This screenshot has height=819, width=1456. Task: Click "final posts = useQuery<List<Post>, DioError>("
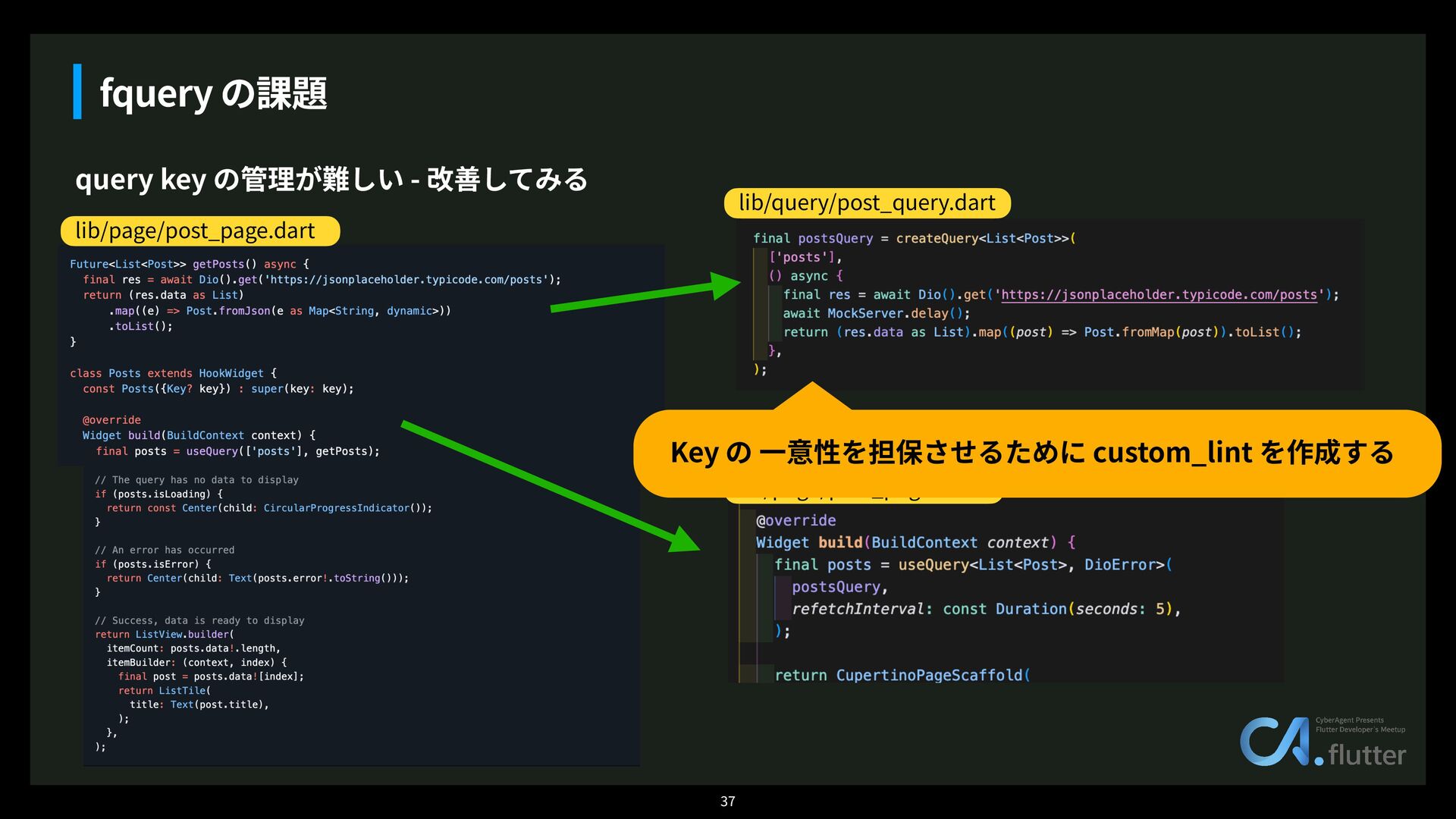click(974, 565)
